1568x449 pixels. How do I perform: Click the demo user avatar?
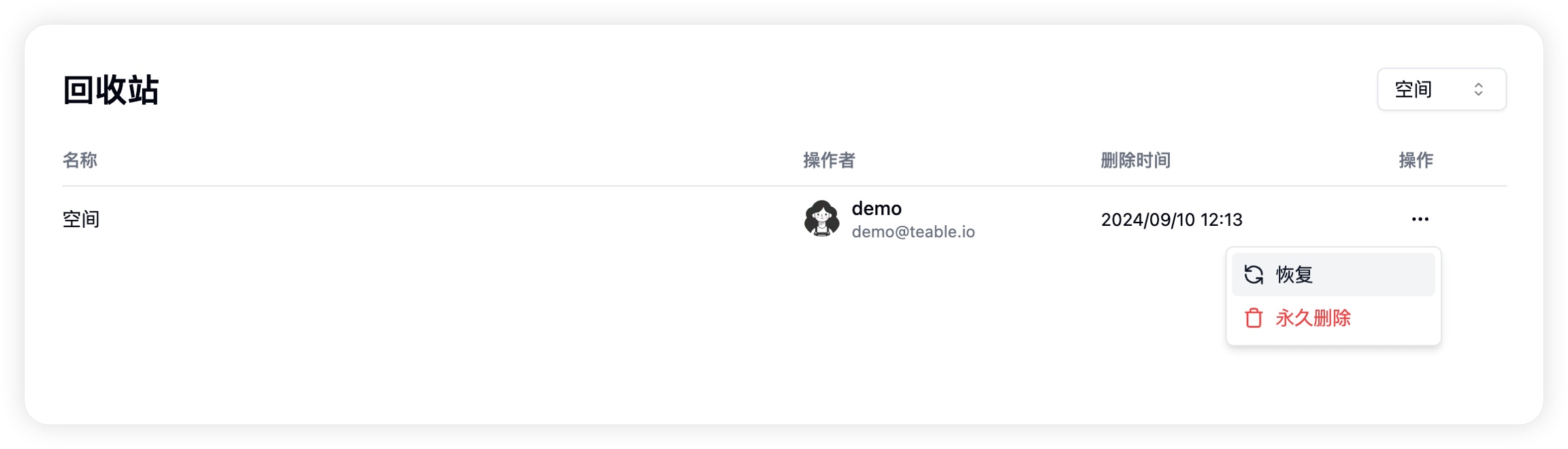tap(821, 219)
